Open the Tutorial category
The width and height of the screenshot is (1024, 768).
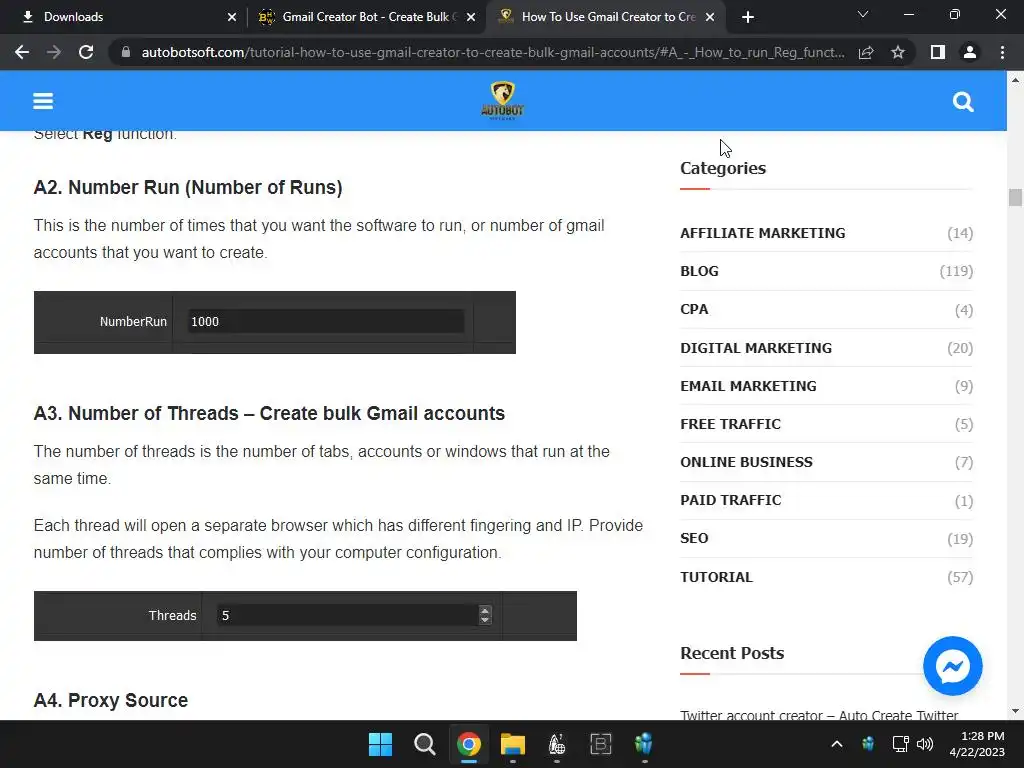point(716,577)
